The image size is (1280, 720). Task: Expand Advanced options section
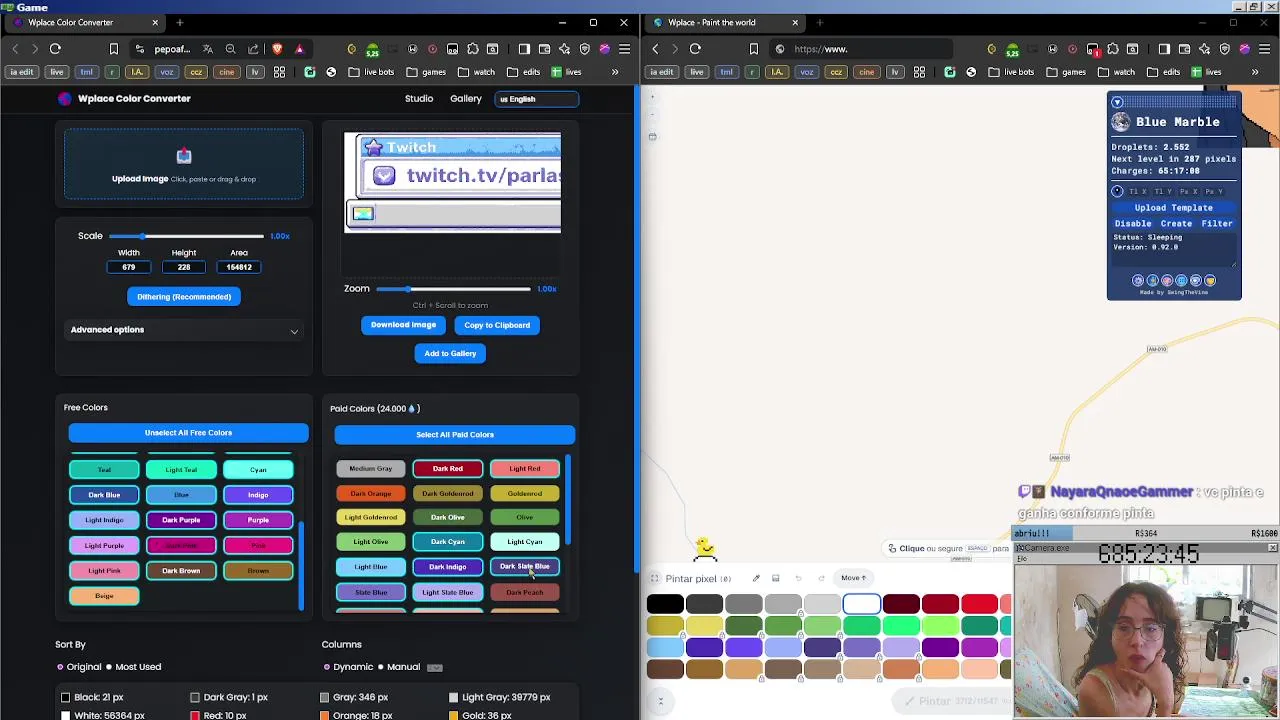tap(184, 330)
